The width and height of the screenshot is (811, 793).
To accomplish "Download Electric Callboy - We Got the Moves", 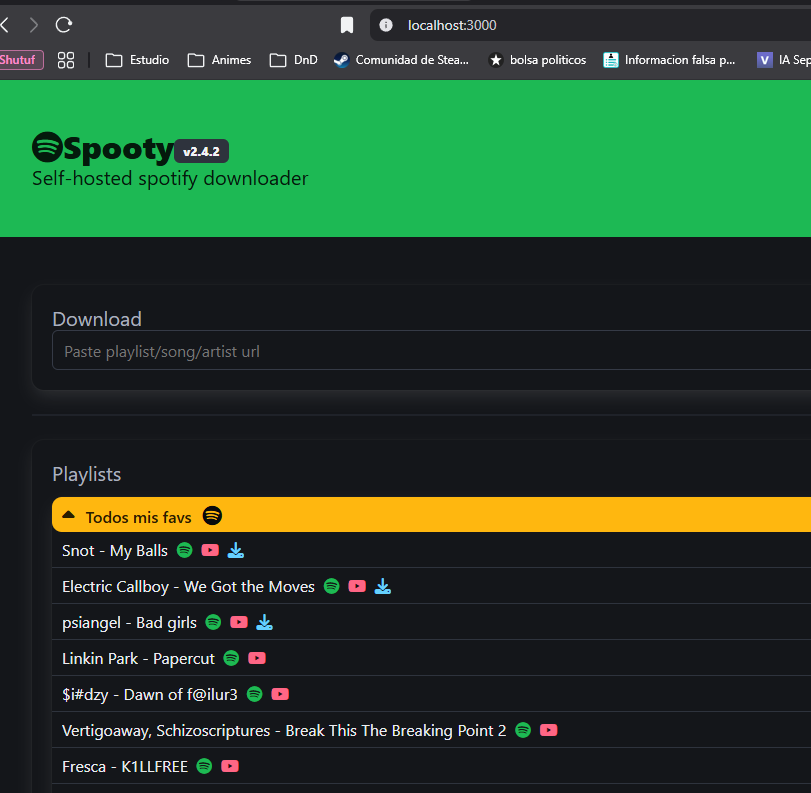I will (x=383, y=586).
